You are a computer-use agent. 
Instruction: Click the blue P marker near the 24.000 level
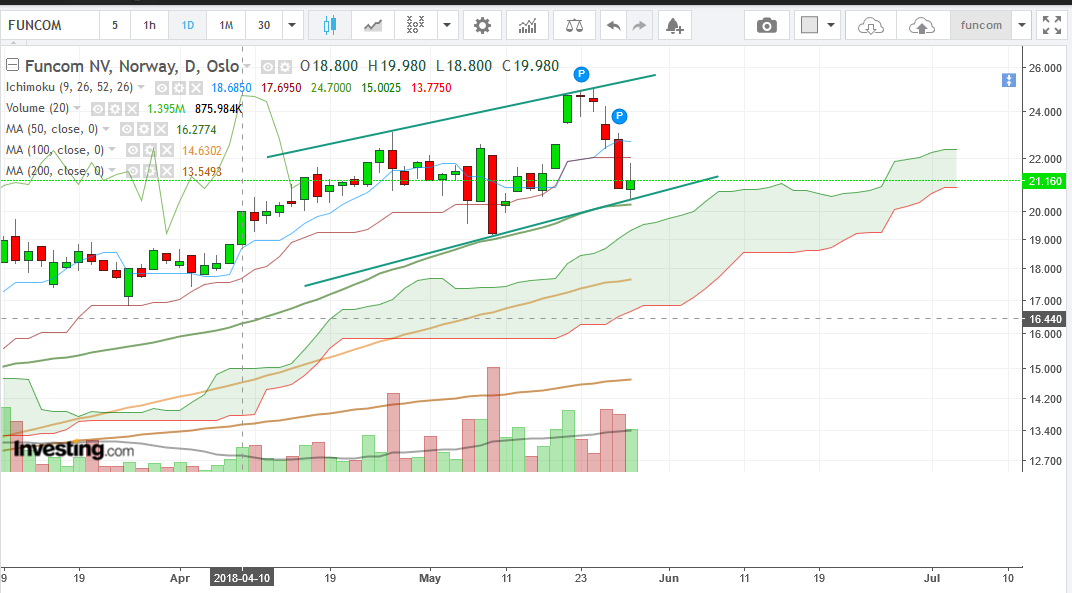(619, 116)
